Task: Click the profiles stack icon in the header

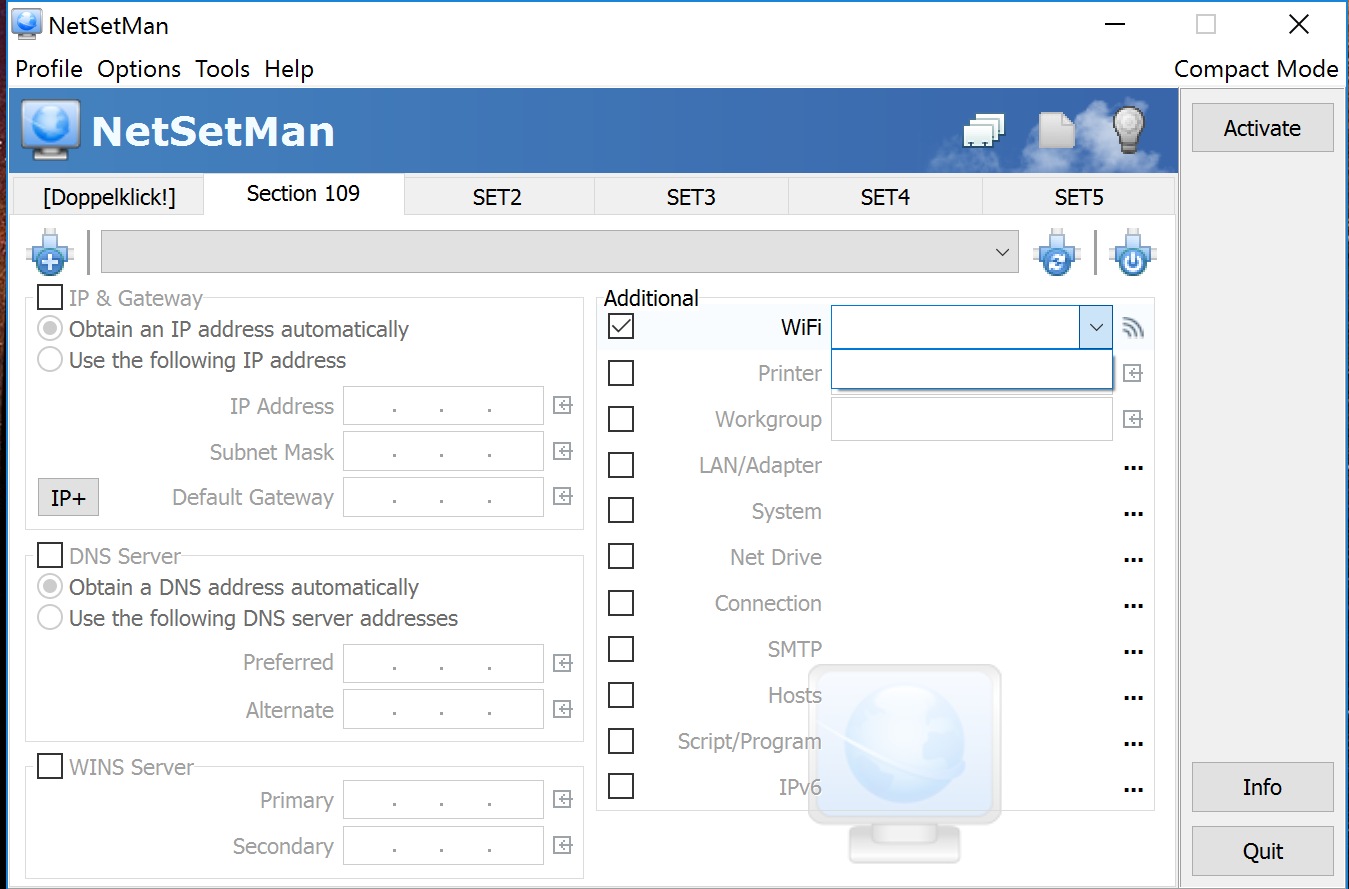Action: click(x=984, y=130)
